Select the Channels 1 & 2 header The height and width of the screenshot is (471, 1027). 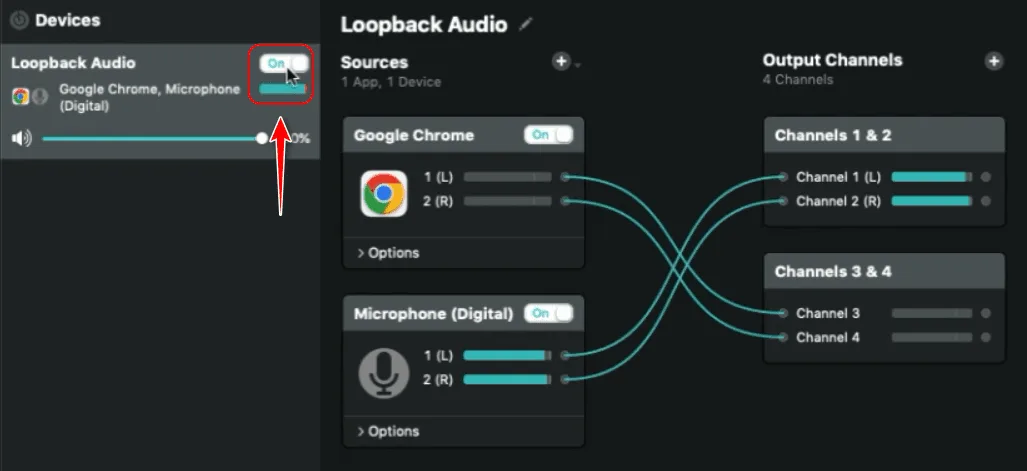(x=884, y=135)
